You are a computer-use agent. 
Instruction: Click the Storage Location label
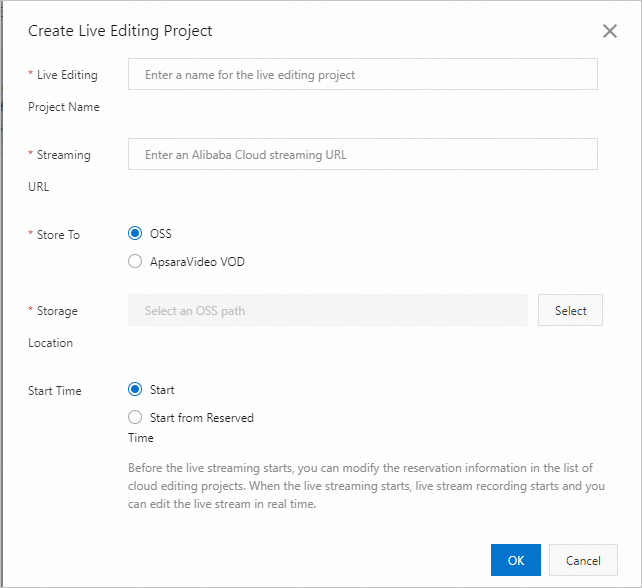(53, 326)
